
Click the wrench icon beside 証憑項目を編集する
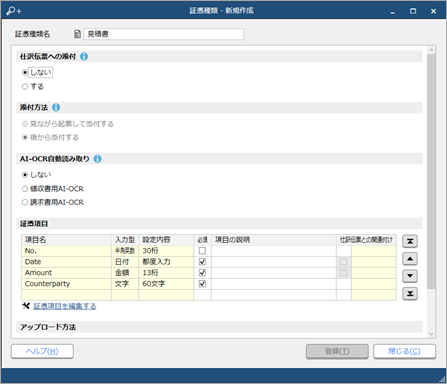click(26, 306)
